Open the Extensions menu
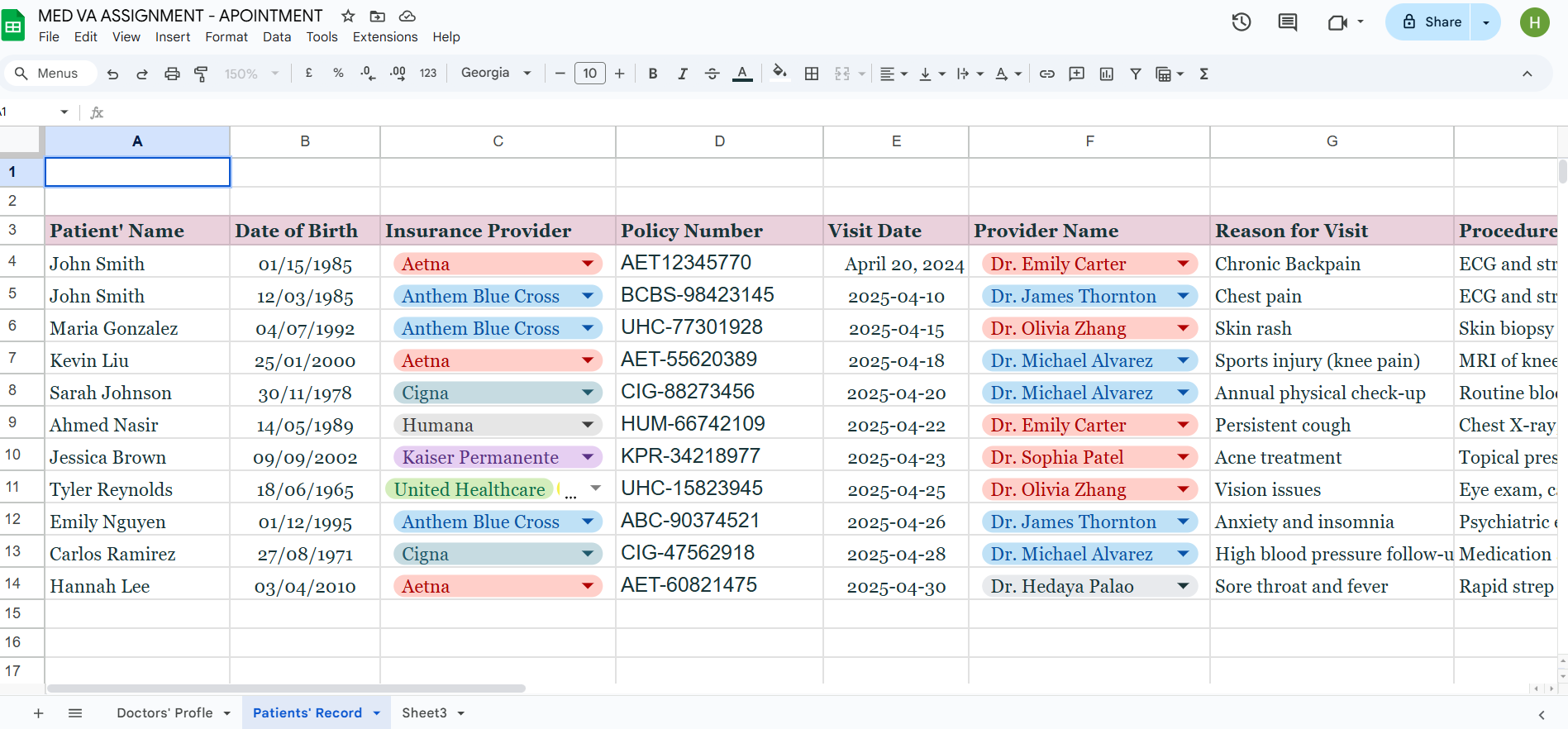 (x=385, y=37)
